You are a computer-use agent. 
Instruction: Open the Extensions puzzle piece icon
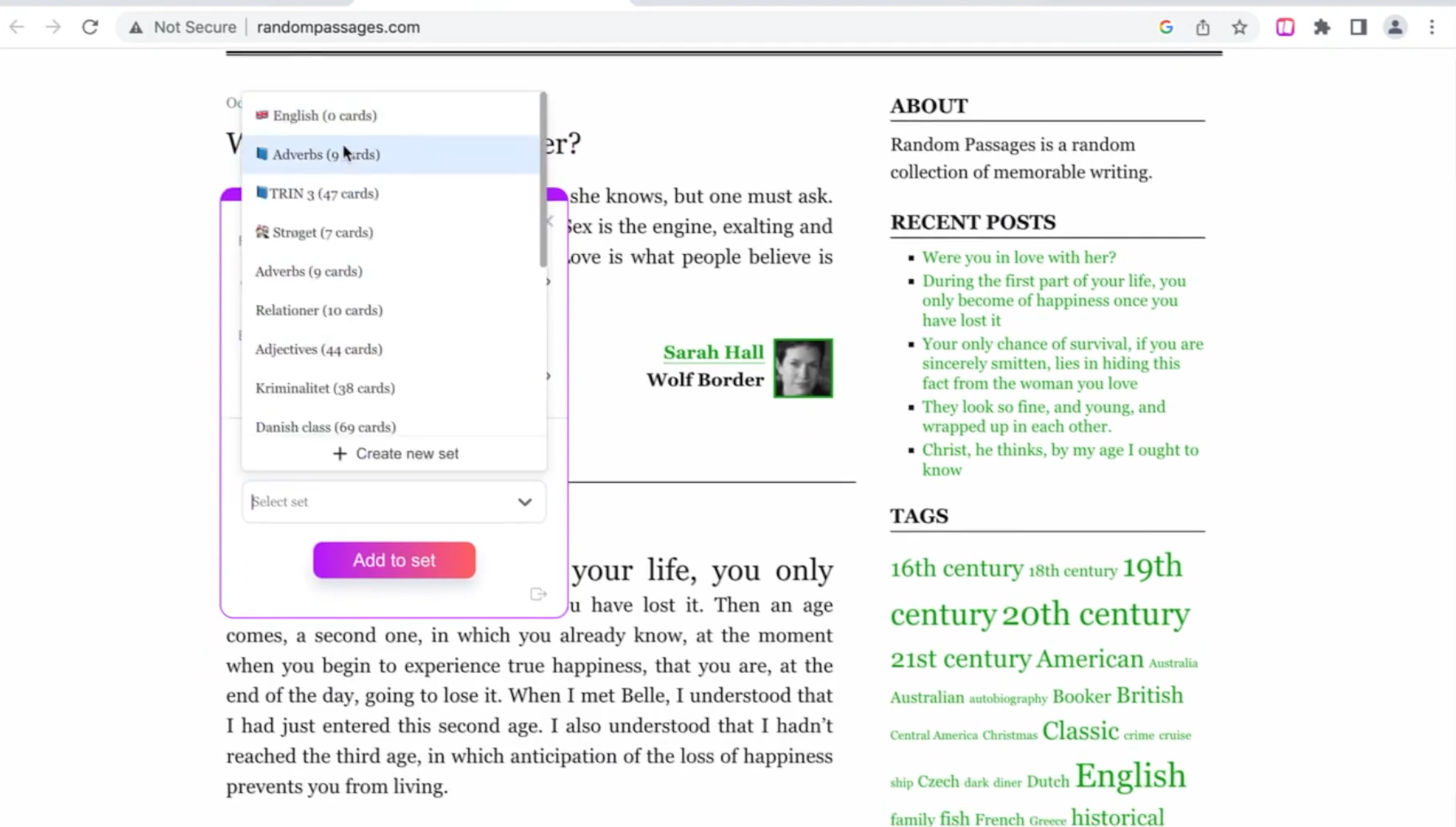coord(1322,27)
